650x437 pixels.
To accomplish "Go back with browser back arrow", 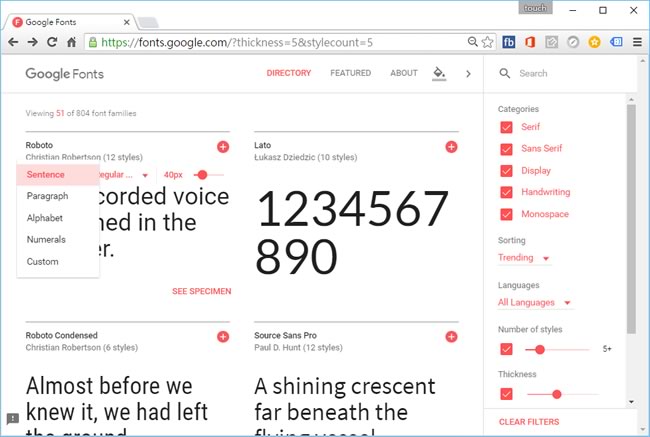I will (13, 42).
